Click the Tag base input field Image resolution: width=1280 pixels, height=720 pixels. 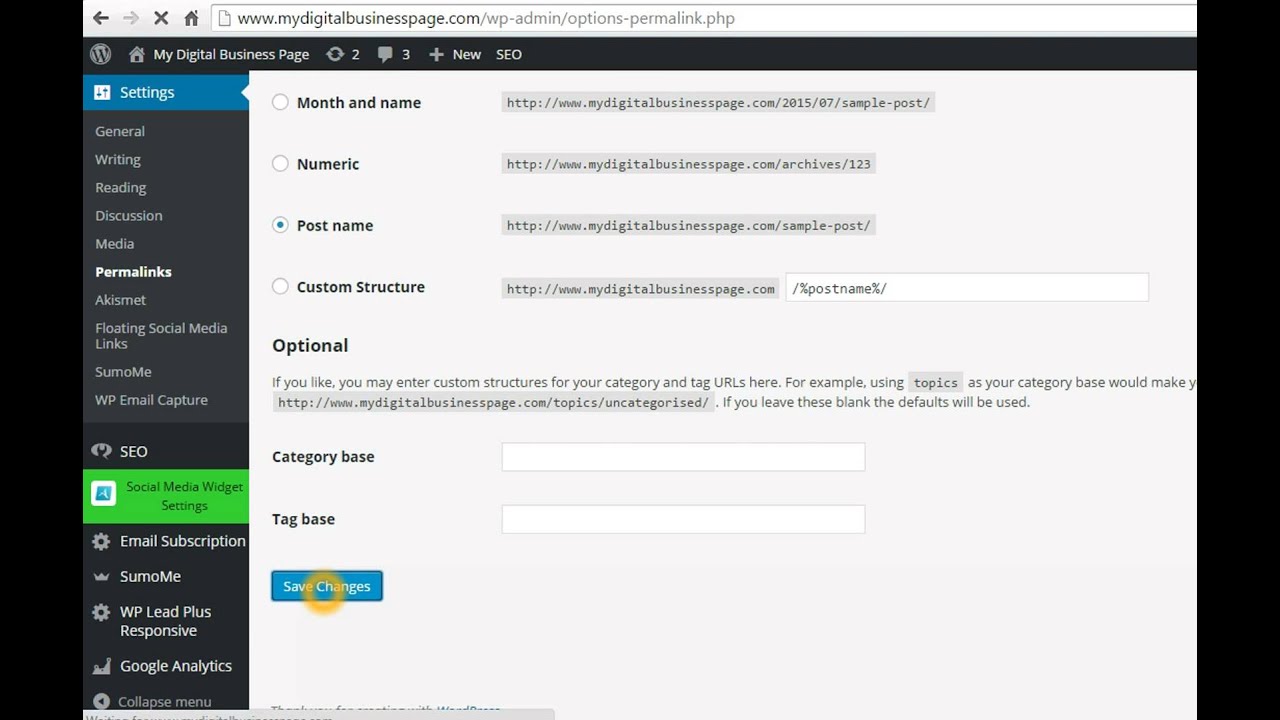point(683,519)
